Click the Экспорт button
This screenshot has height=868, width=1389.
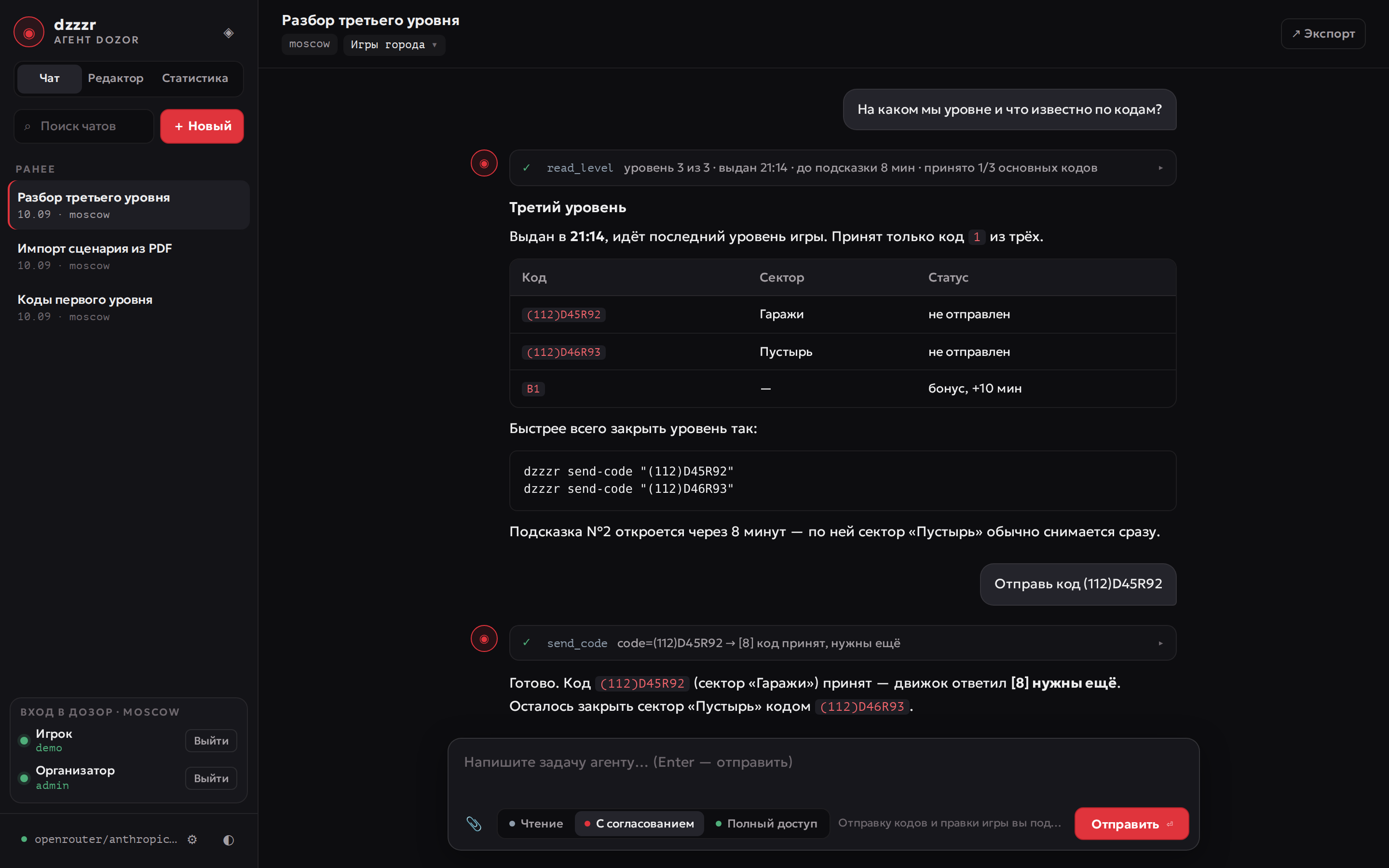point(1322,34)
